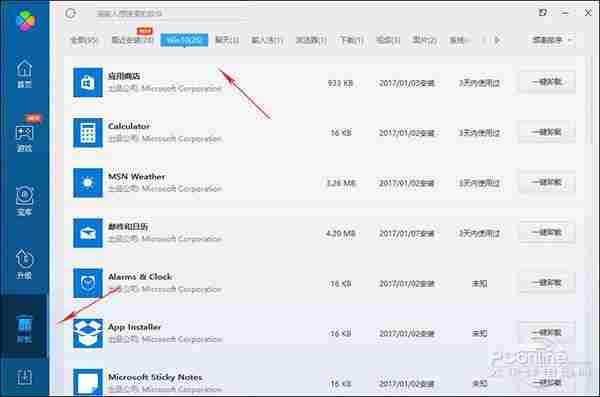Viewport: 600px width, 397px height.
Task: Switch to the 系统 system tab
Action: (459, 40)
